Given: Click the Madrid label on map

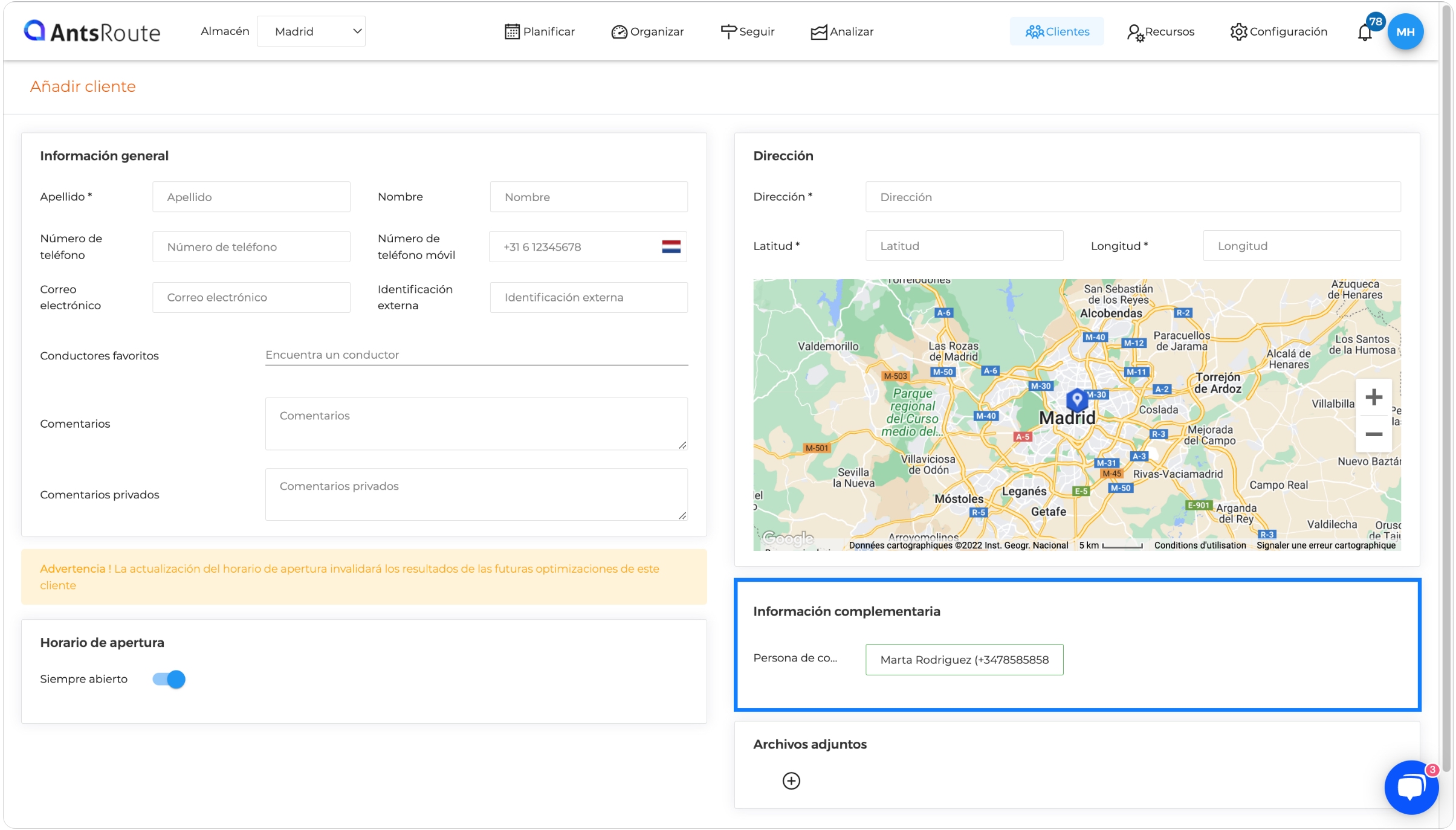Looking at the screenshot, I should click(x=1067, y=418).
